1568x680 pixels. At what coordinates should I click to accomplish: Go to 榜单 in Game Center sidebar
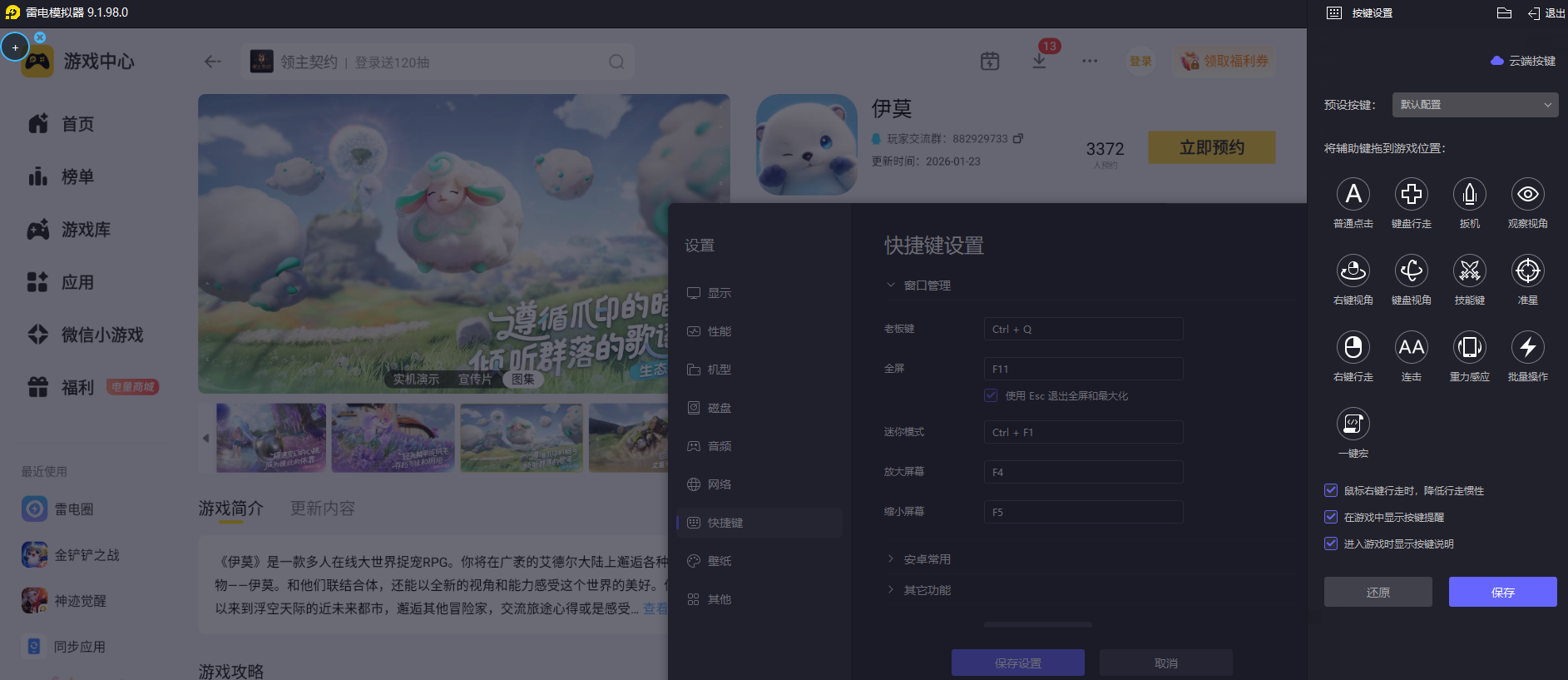(x=61, y=176)
